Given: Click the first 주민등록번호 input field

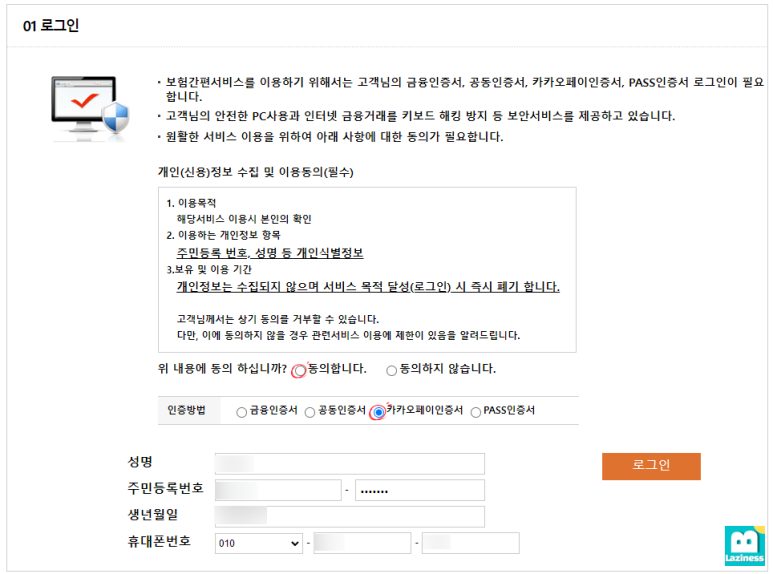Looking at the screenshot, I should [x=278, y=490].
